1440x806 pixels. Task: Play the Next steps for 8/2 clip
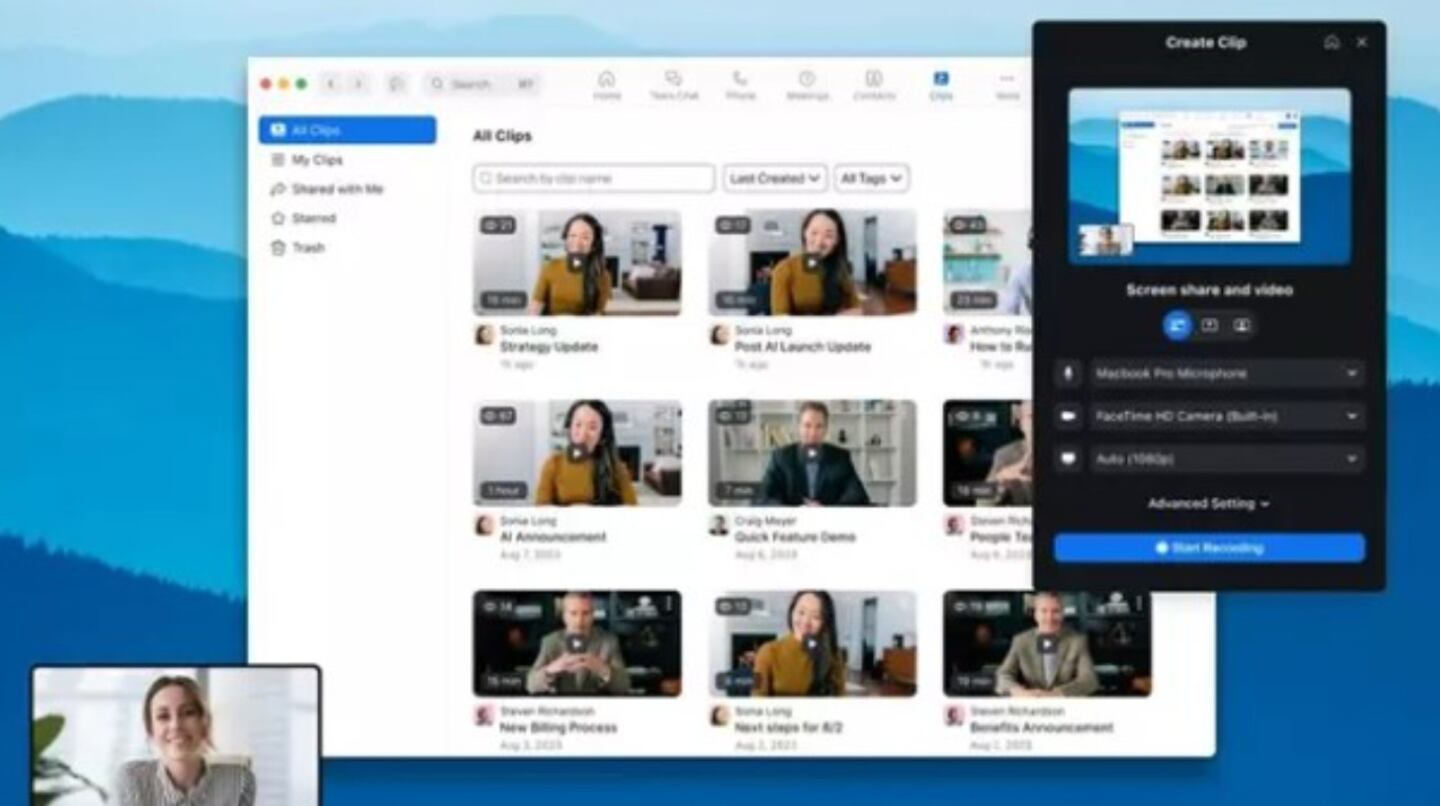(812, 643)
